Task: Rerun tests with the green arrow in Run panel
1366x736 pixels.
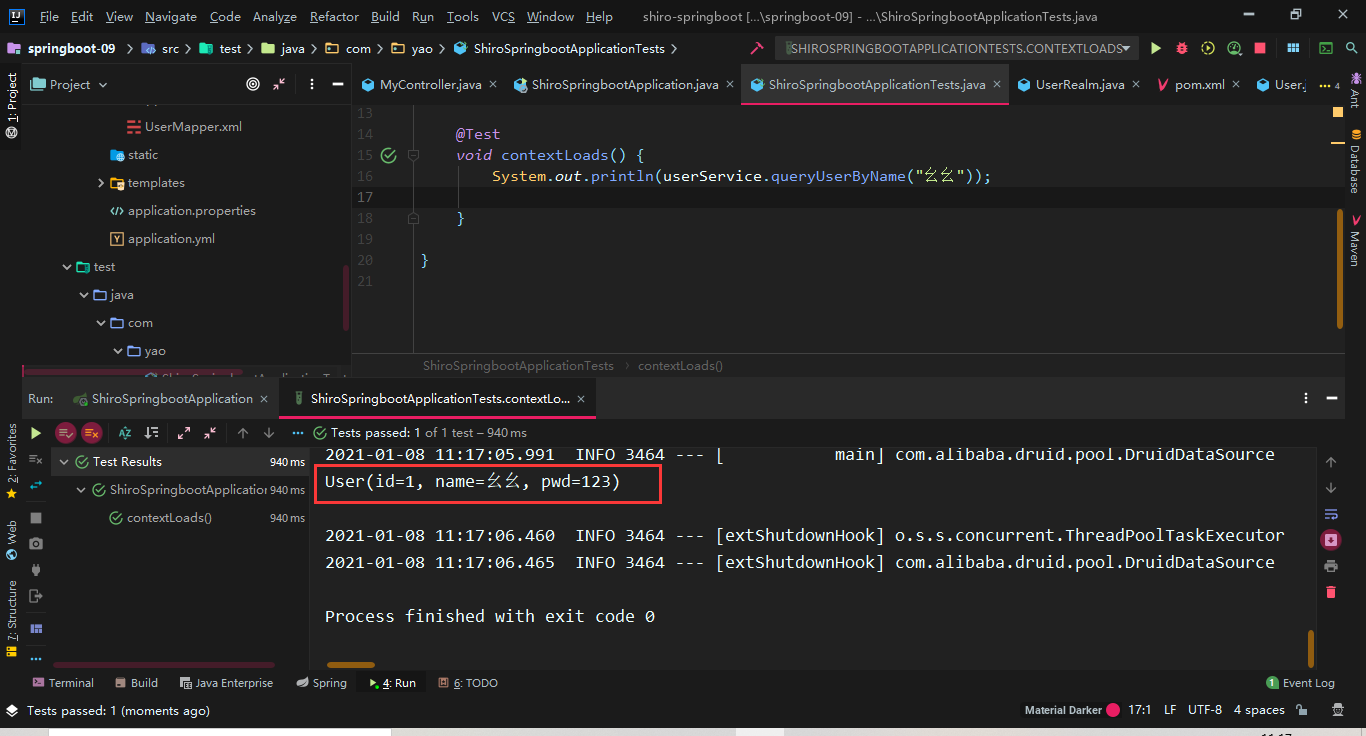Action: tap(35, 433)
